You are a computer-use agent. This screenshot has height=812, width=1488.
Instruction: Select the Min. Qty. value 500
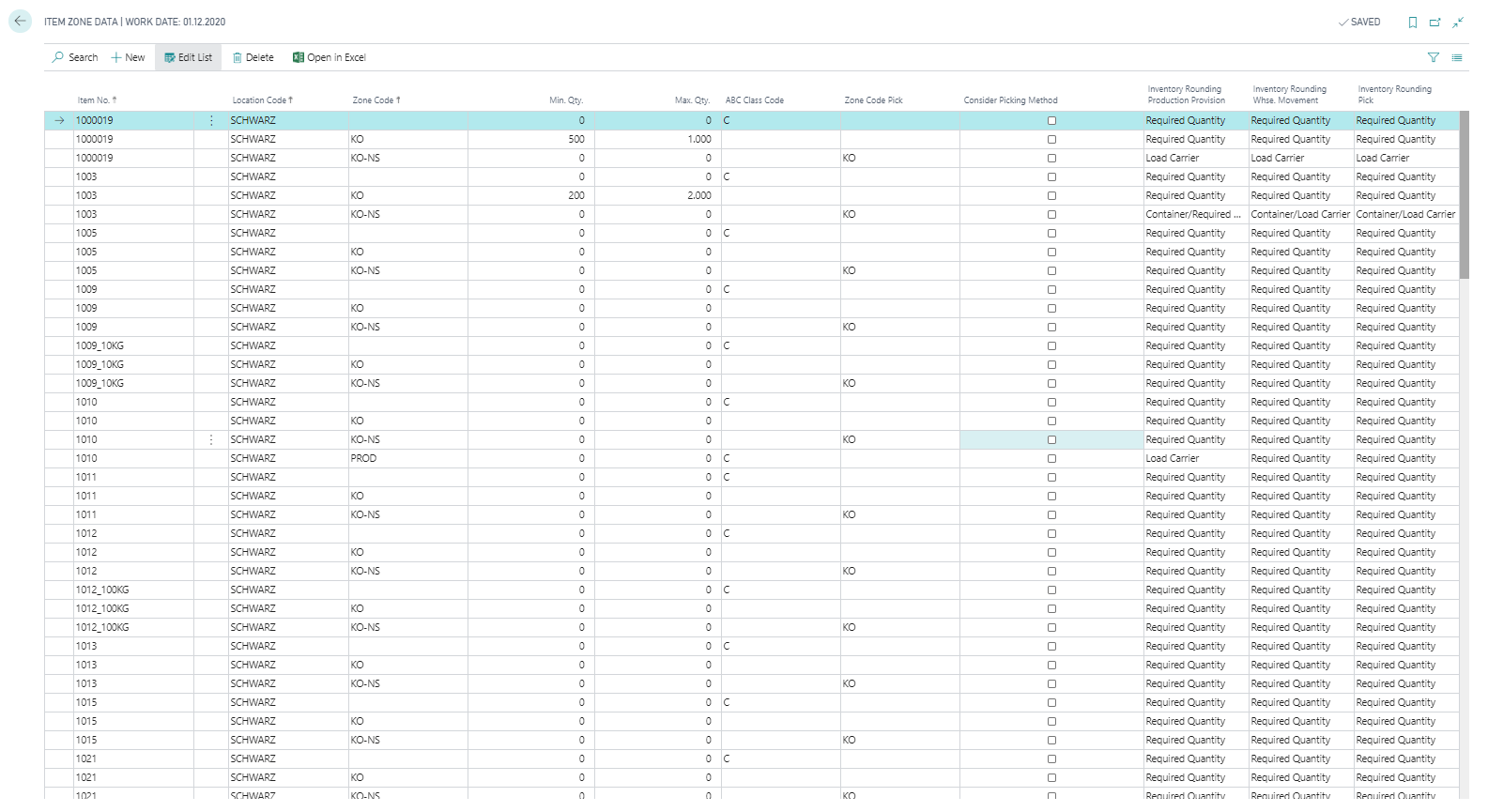coord(576,139)
